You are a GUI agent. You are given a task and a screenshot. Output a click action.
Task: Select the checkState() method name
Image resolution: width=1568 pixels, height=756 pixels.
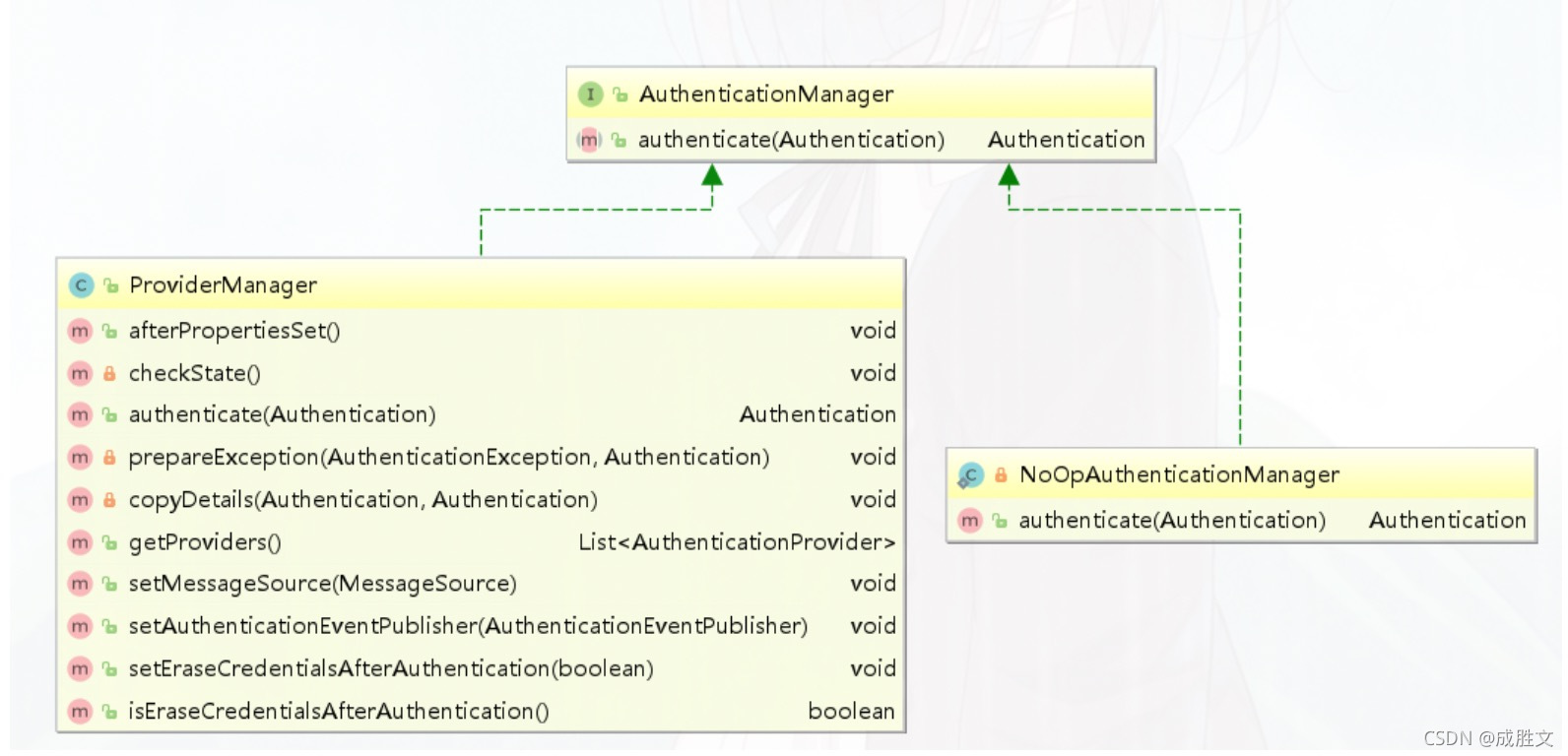195,374
